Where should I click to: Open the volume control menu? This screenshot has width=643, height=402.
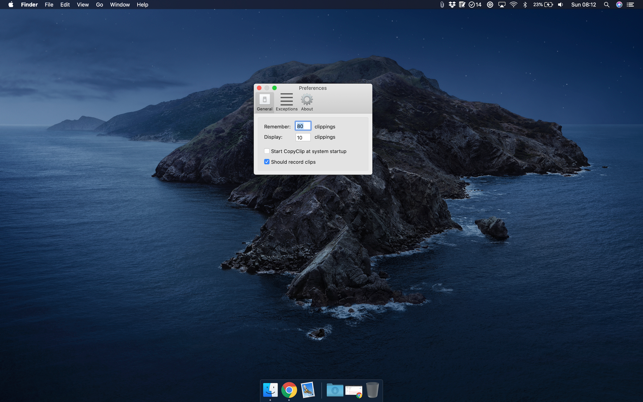click(x=560, y=5)
